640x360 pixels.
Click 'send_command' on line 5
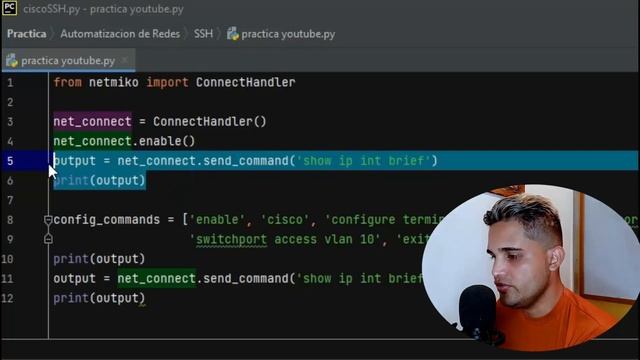click(246, 161)
